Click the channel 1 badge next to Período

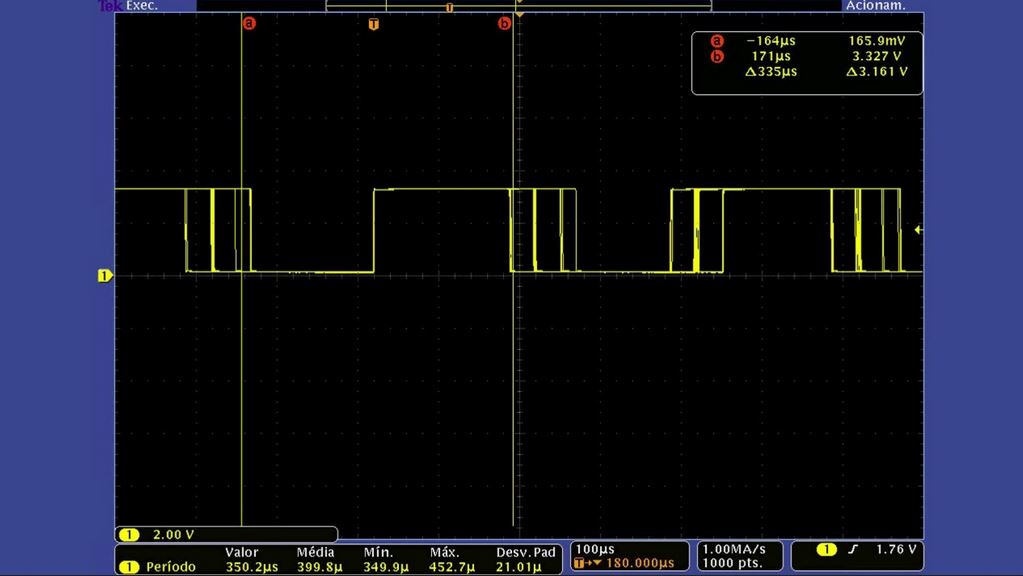click(129, 566)
